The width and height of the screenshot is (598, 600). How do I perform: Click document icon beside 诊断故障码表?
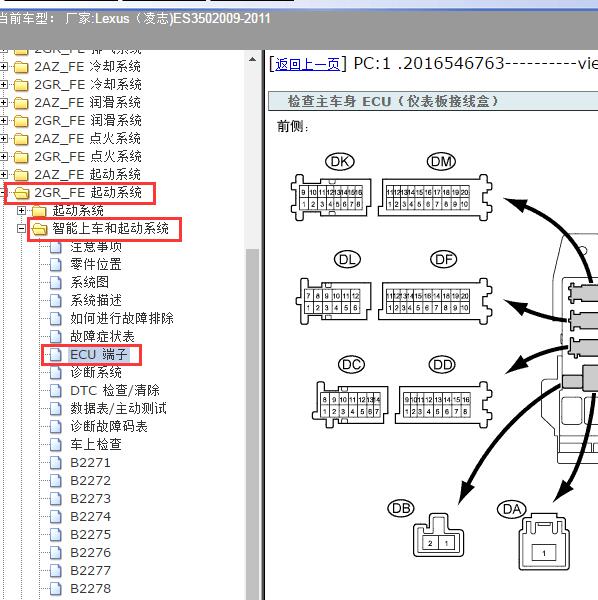click(56, 427)
